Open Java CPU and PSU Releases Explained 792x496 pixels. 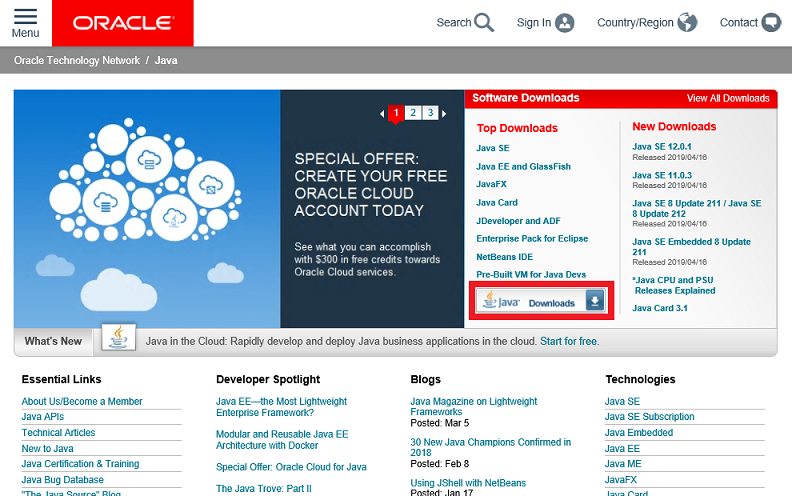tap(674, 285)
